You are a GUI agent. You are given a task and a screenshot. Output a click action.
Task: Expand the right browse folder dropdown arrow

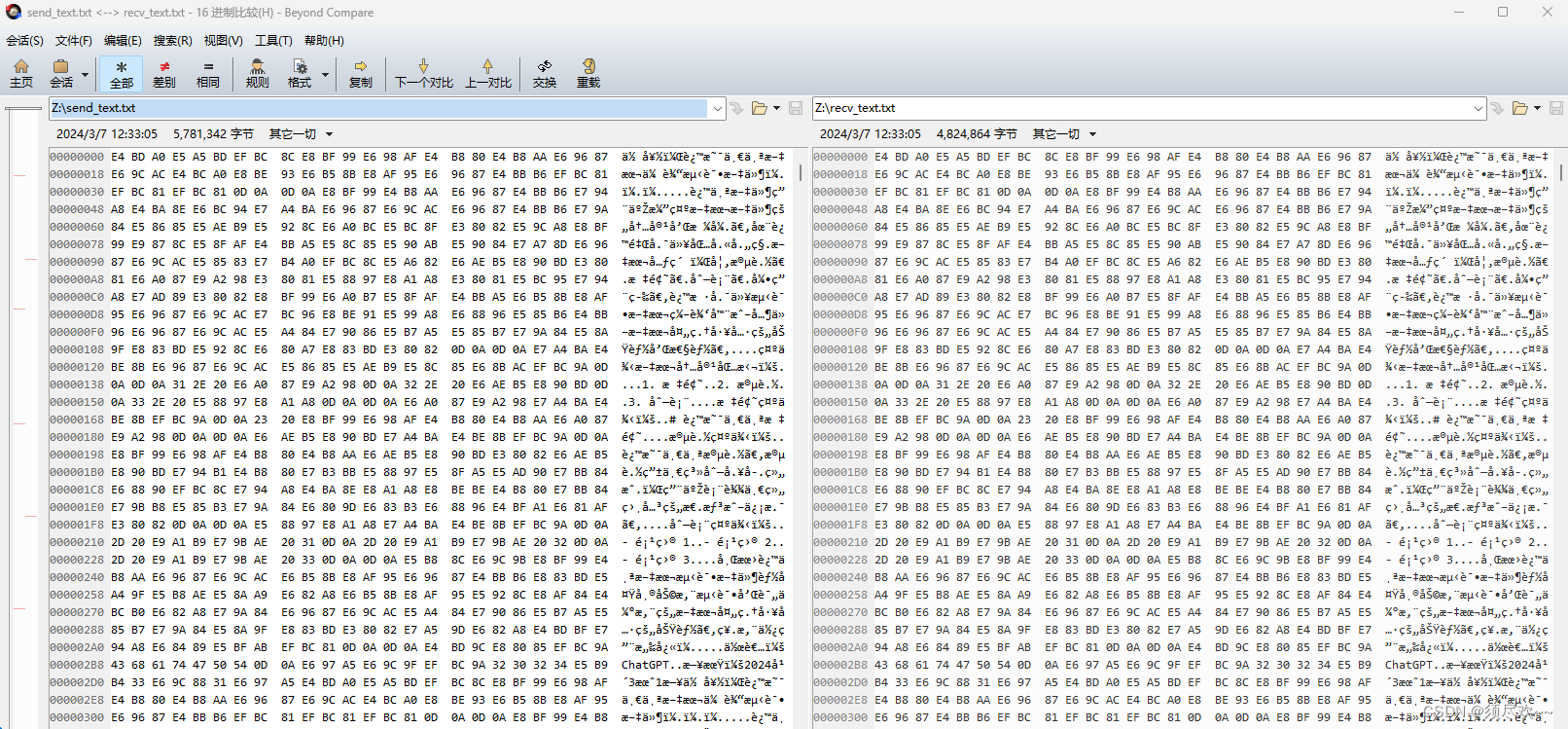point(1537,108)
